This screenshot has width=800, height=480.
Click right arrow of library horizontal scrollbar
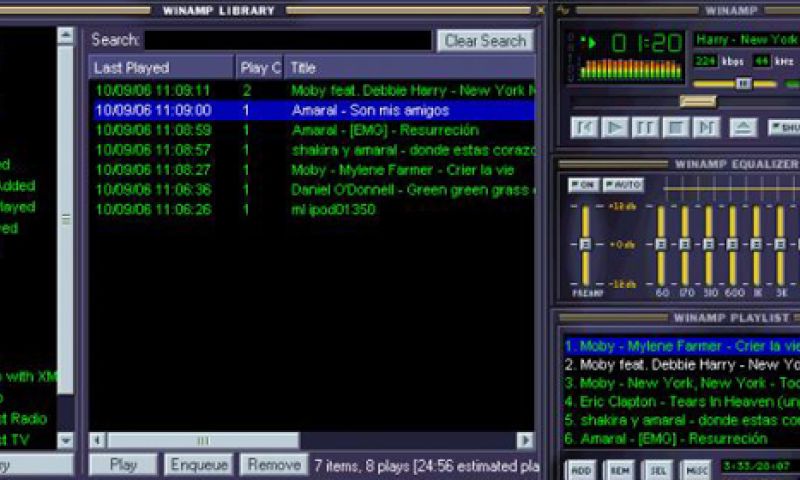526,440
